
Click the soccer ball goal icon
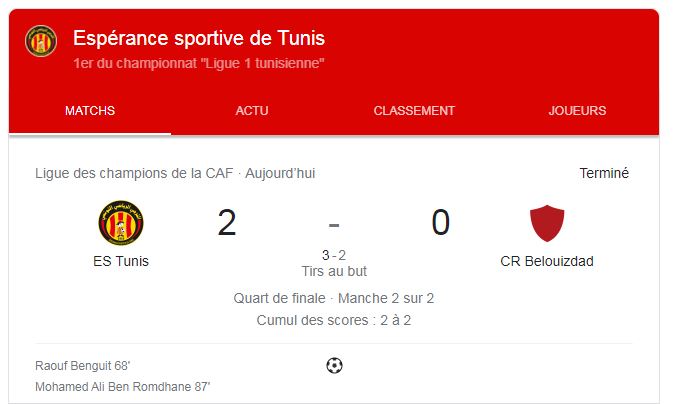(x=334, y=366)
